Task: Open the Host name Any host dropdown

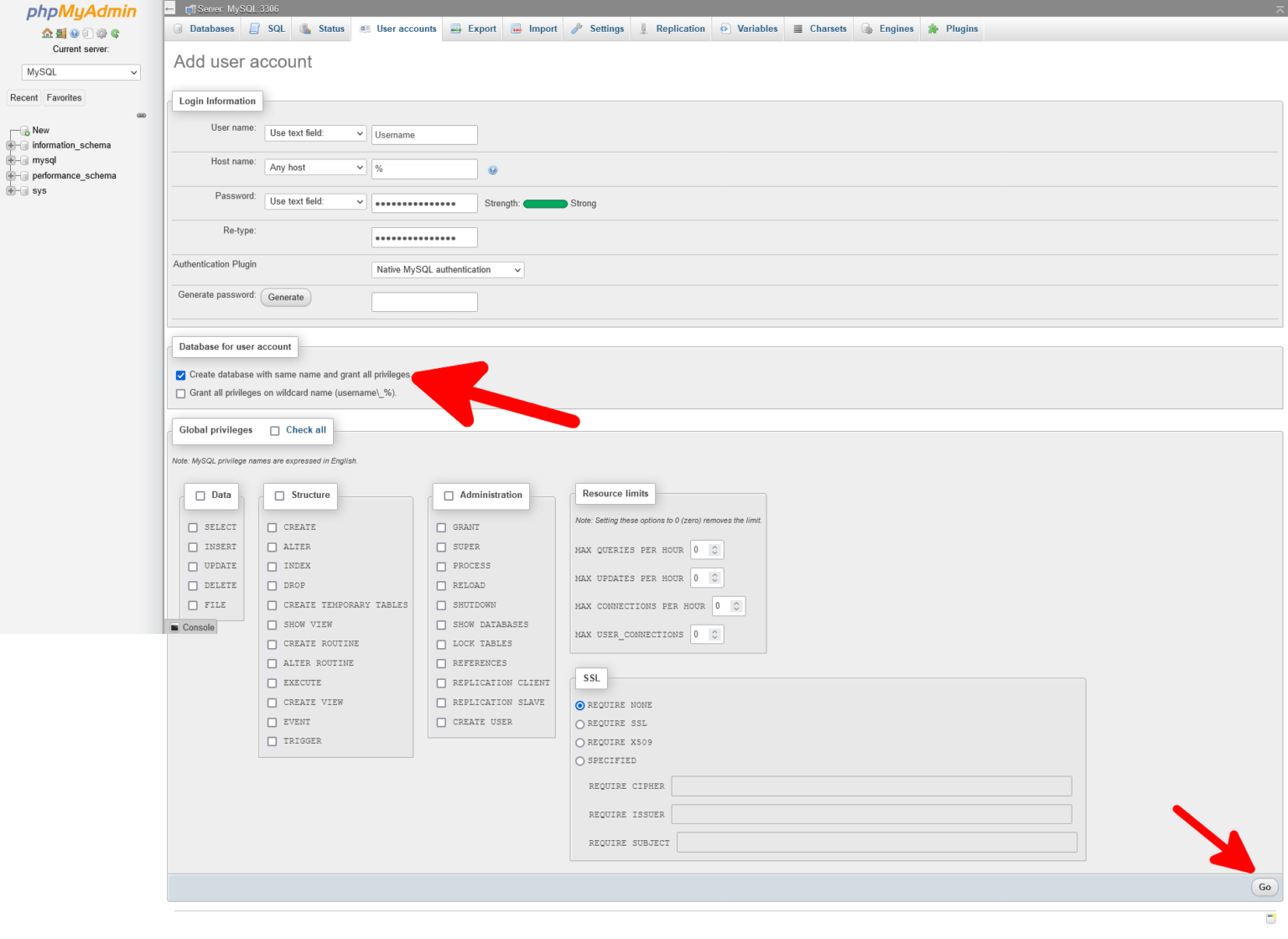Action: pos(314,167)
